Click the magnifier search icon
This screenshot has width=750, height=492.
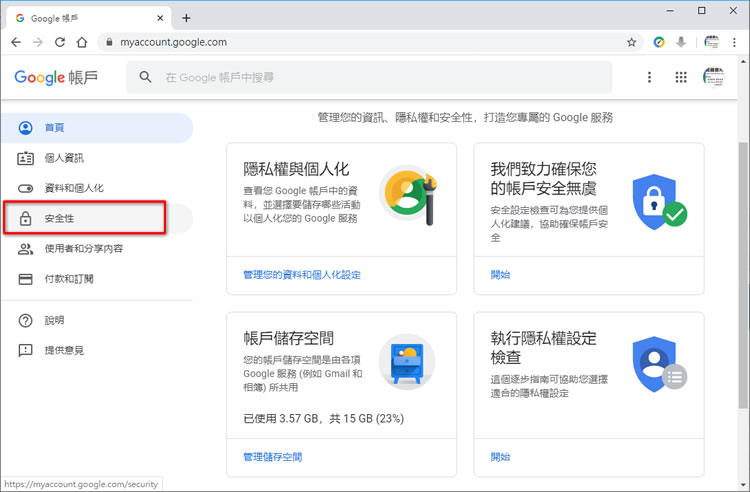tap(145, 77)
